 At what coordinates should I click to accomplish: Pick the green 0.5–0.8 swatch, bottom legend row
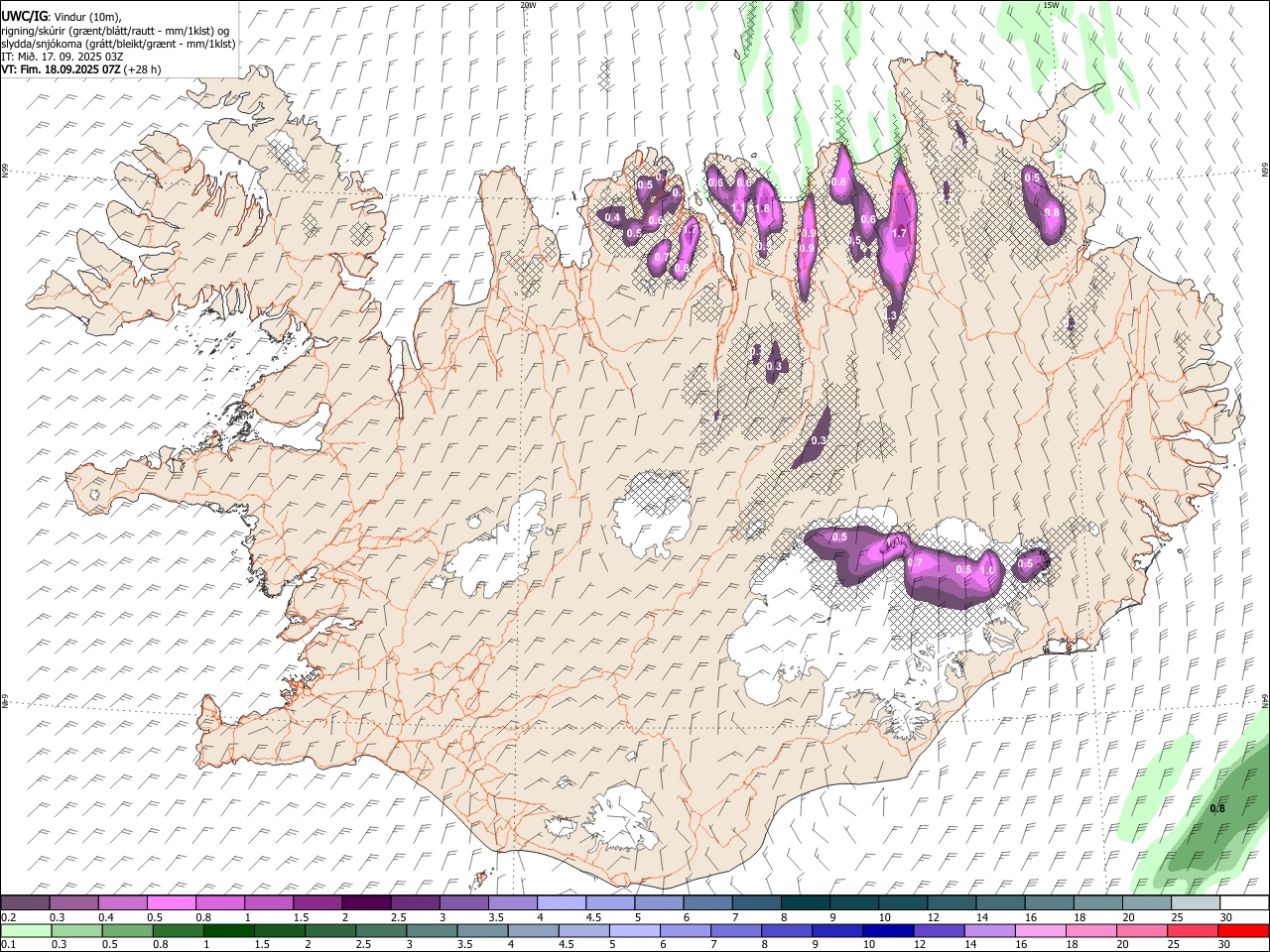[127, 930]
